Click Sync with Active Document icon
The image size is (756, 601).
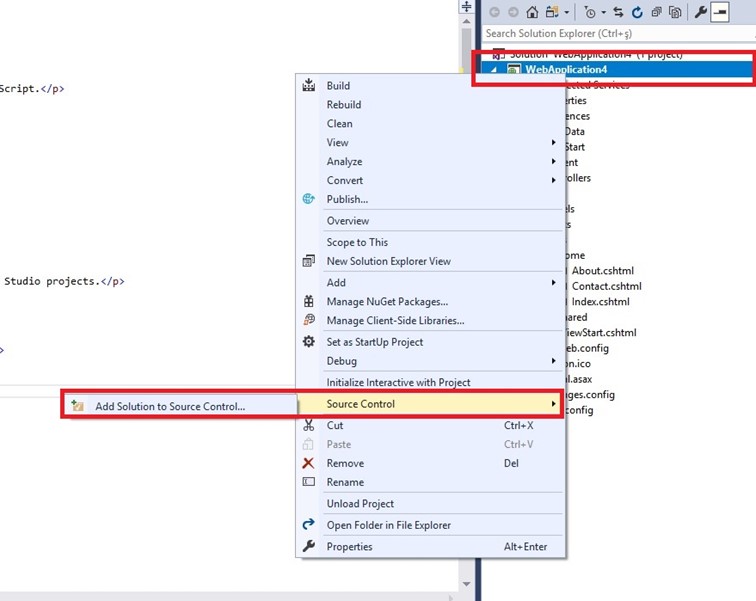click(618, 13)
